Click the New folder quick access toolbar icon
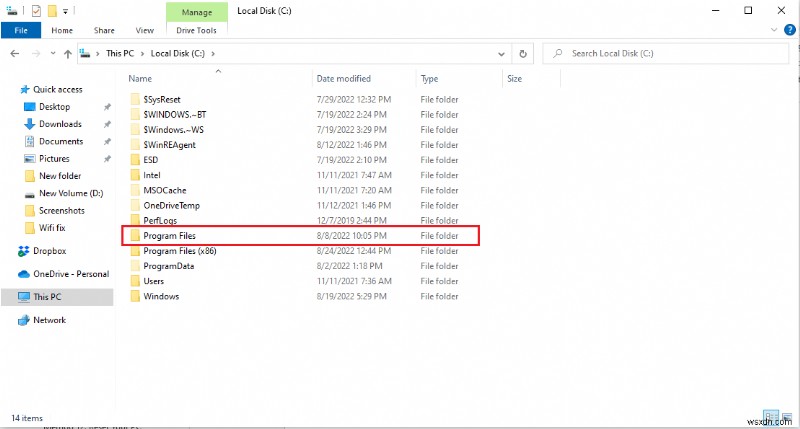Screen dimensions: 800x429 (52, 11)
